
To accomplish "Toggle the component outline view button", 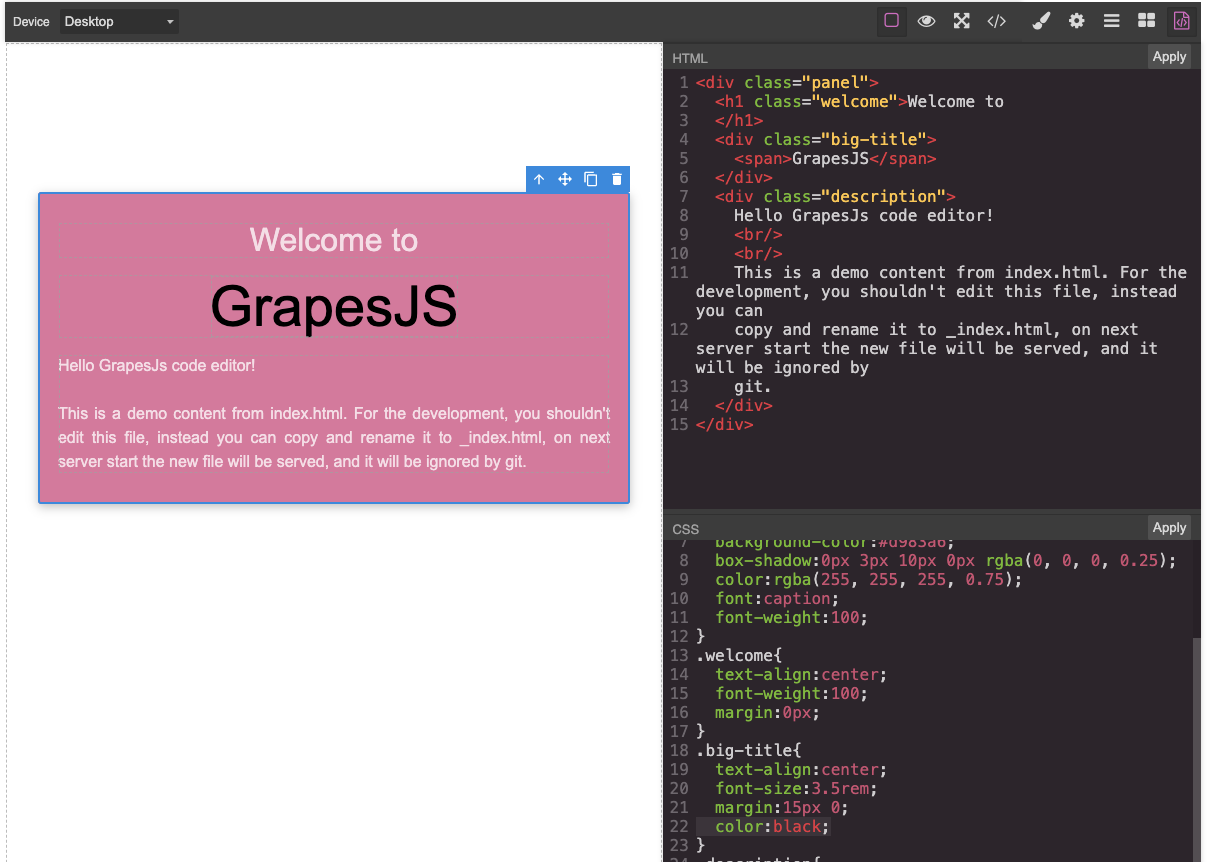I will point(892,21).
